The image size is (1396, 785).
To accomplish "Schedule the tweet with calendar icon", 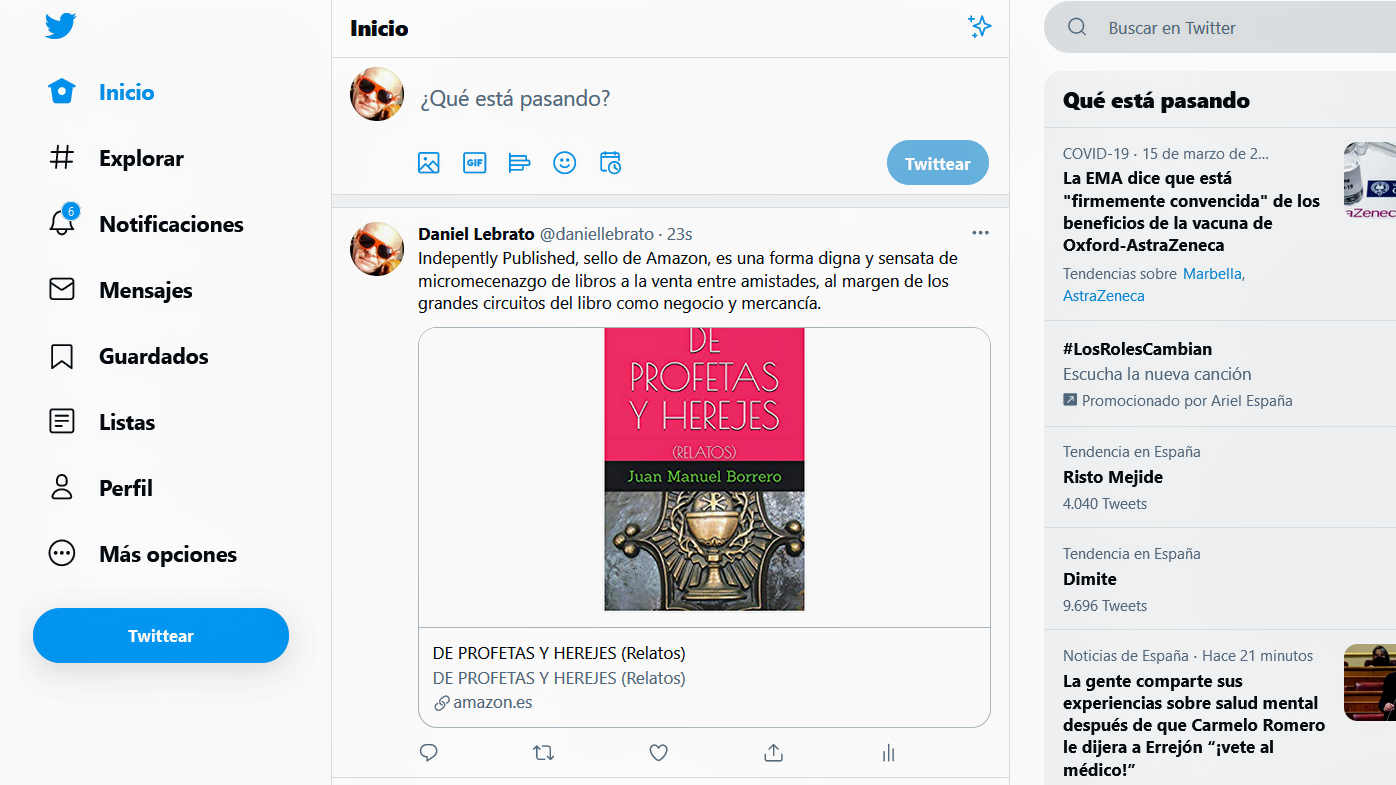I will [610, 163].
